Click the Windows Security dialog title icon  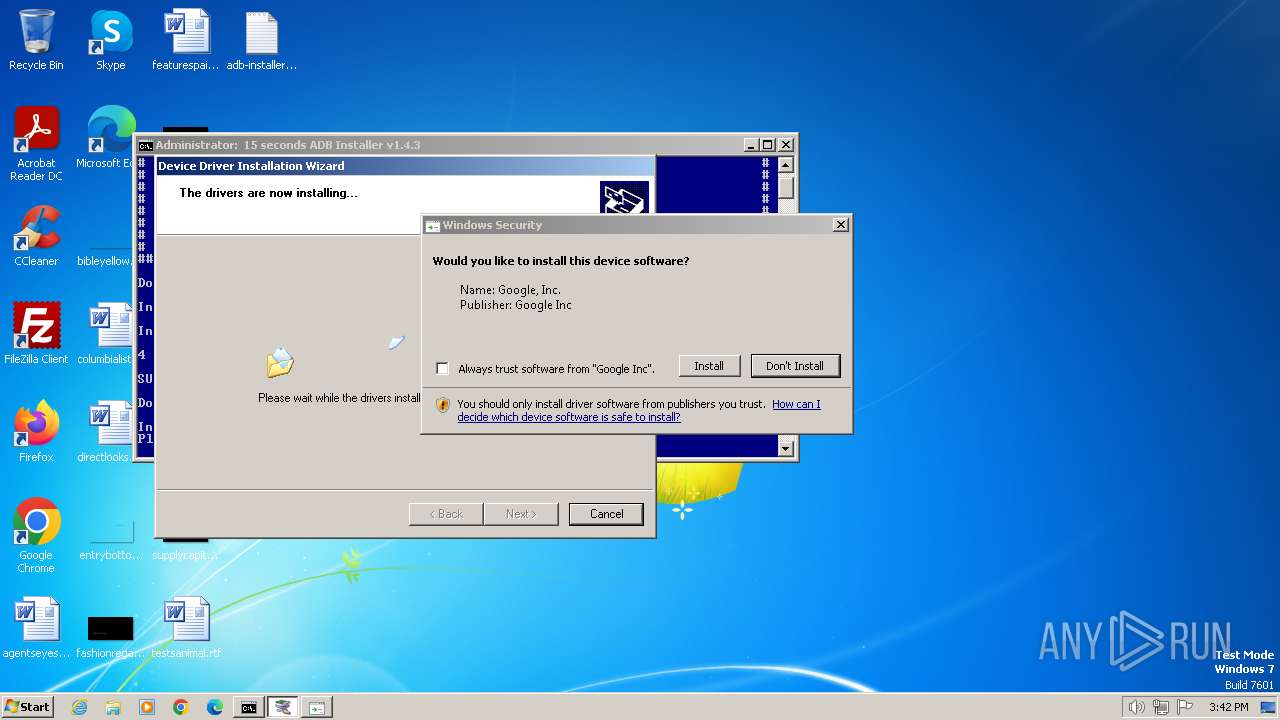433,226
